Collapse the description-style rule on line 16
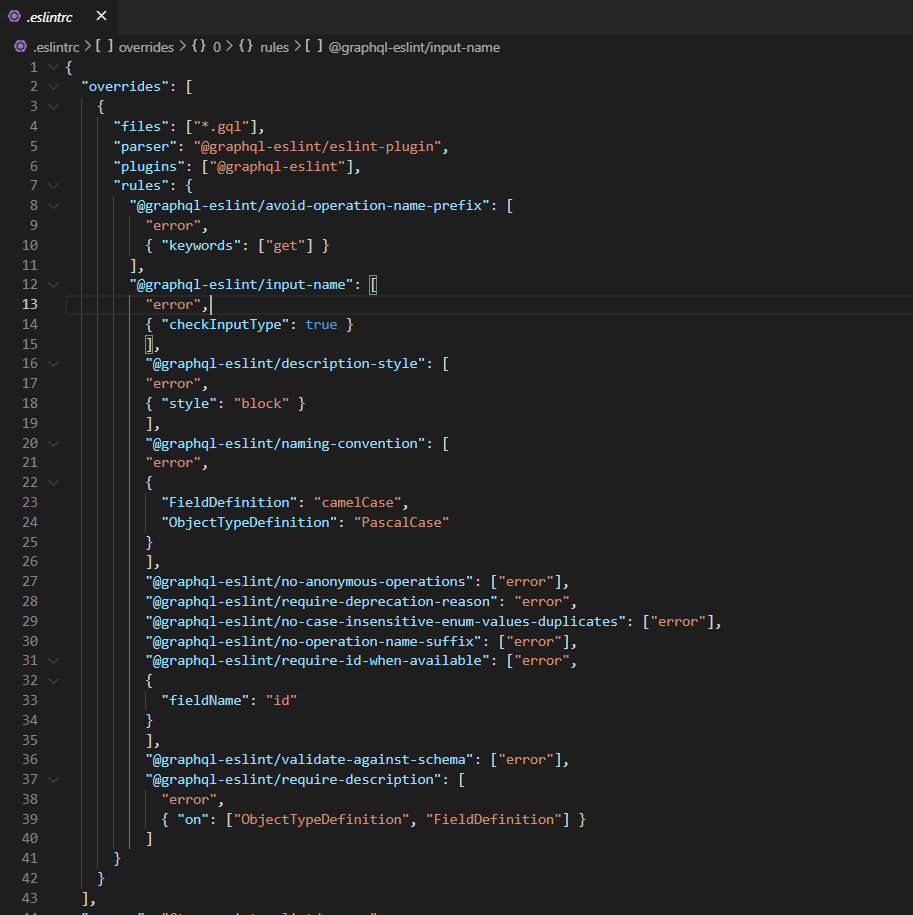Screen dimensions: 913x915 point(53,364)
